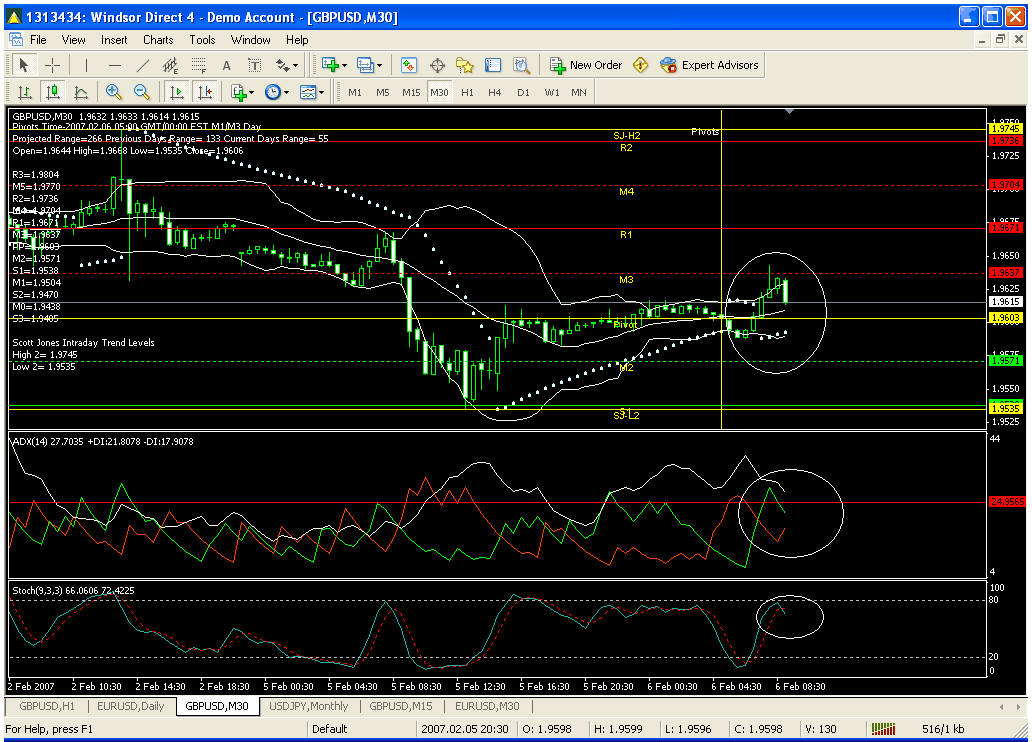Click the New Order button

(x=586, y=65)
